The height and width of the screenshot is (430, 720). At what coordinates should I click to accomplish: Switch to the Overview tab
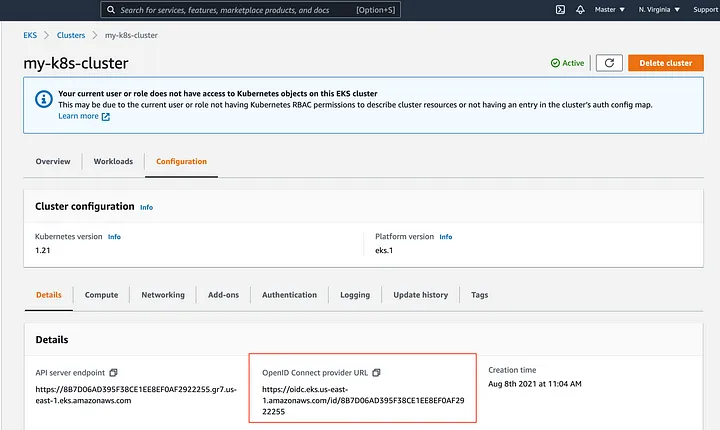pyautogui.click(x=53, y=161)
